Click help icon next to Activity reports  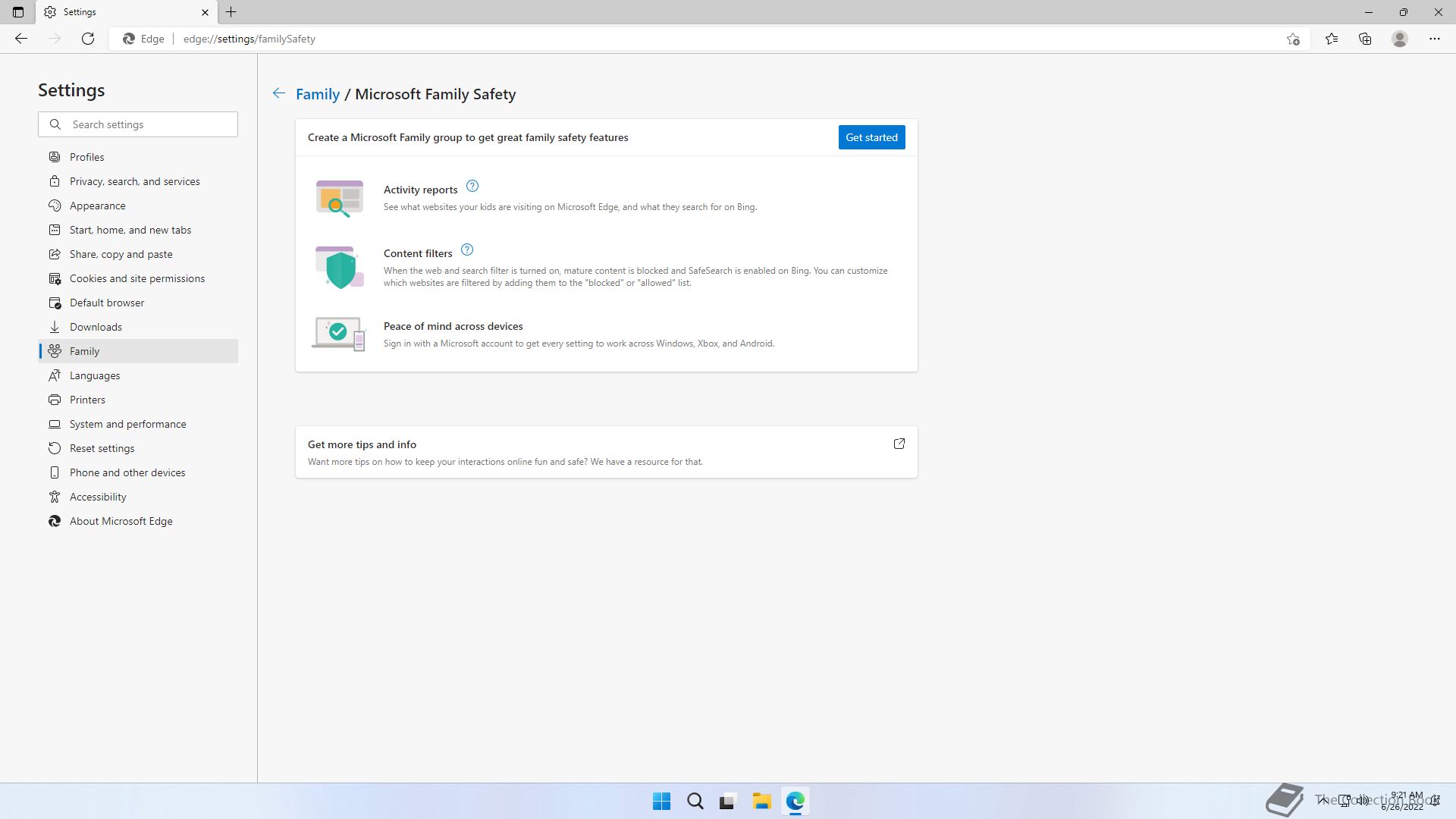click(472, 186)
